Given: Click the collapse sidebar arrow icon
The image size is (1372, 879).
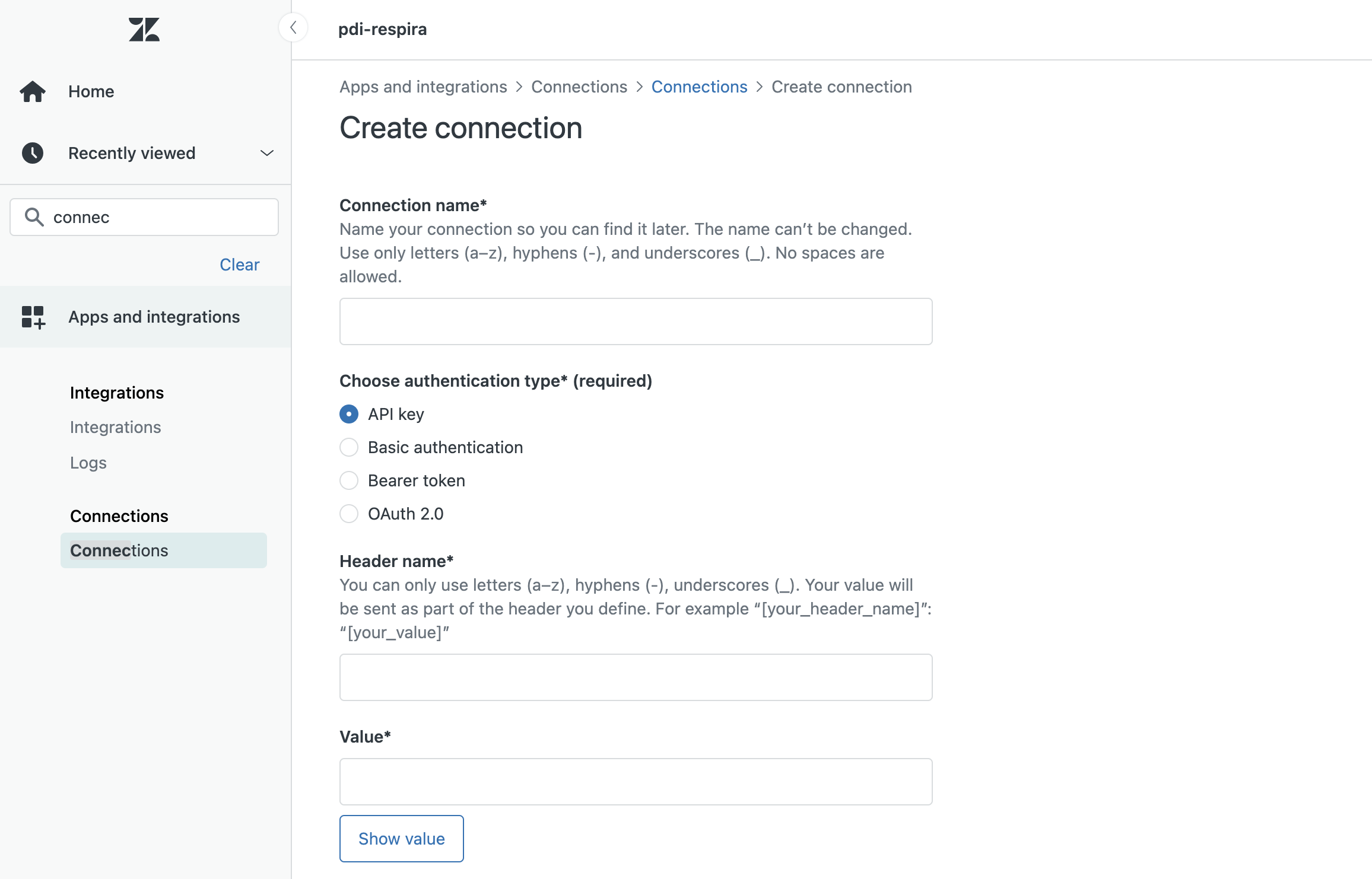Looking at the screenshot, I should 293,28.
